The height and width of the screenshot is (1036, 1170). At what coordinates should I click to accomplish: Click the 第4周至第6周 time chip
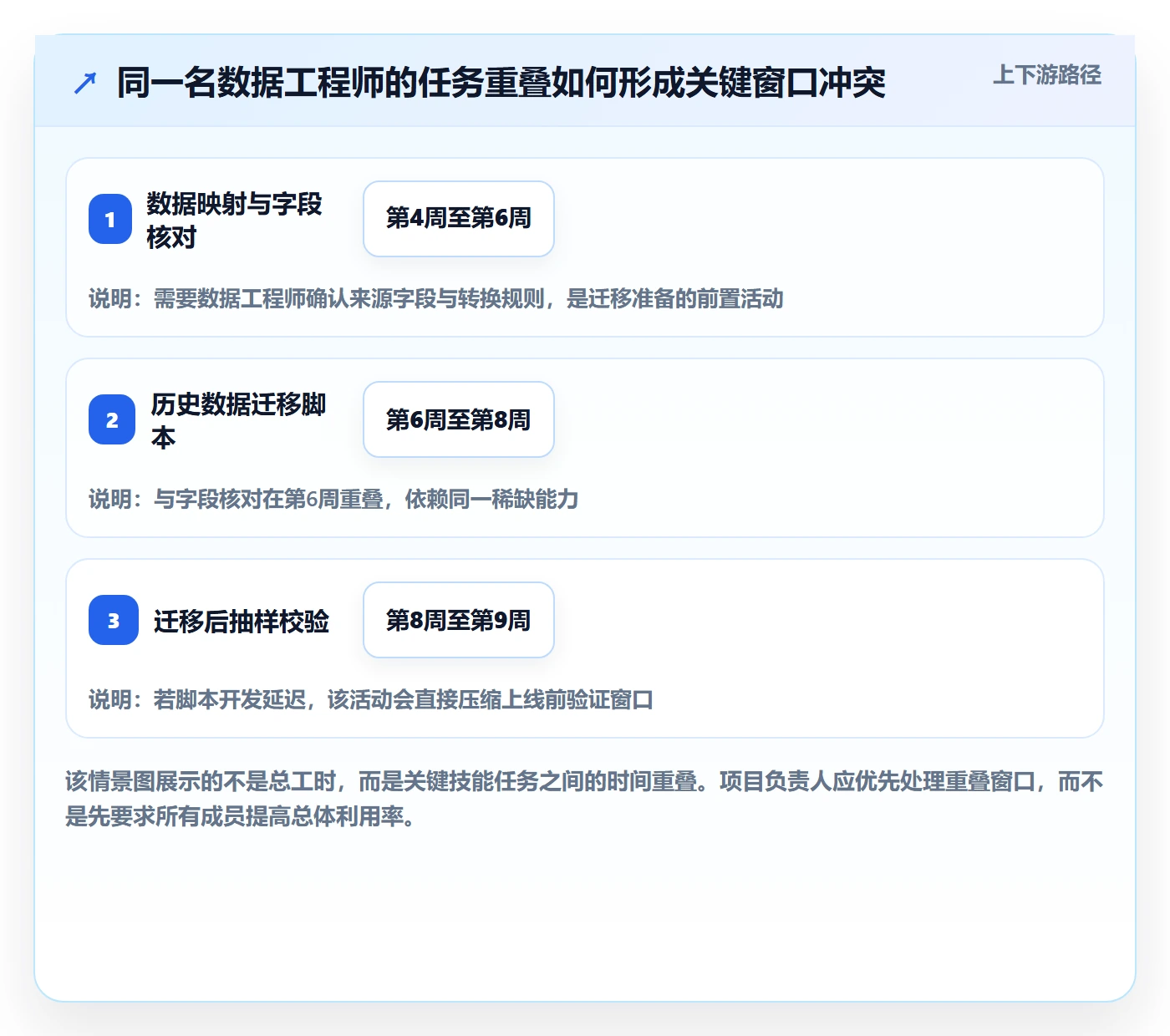[459, 219]
